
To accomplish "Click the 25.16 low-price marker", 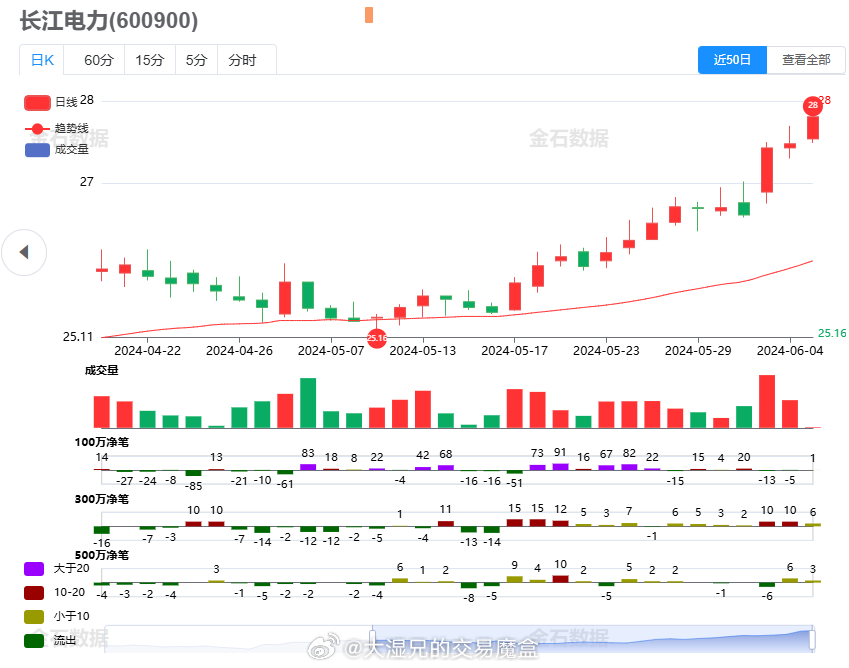I will point(377,338).
